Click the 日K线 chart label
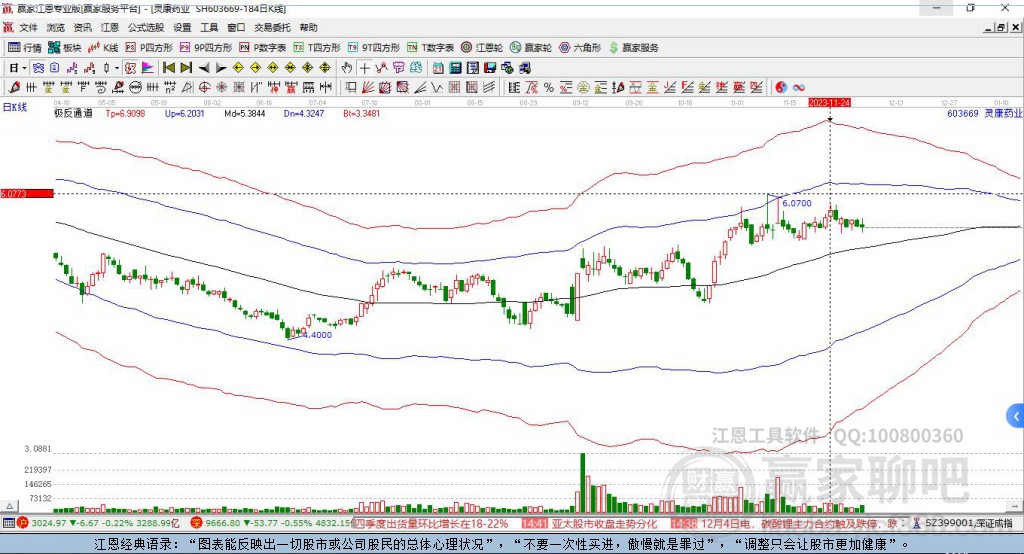1024x554 pixels. pos(15,107)
